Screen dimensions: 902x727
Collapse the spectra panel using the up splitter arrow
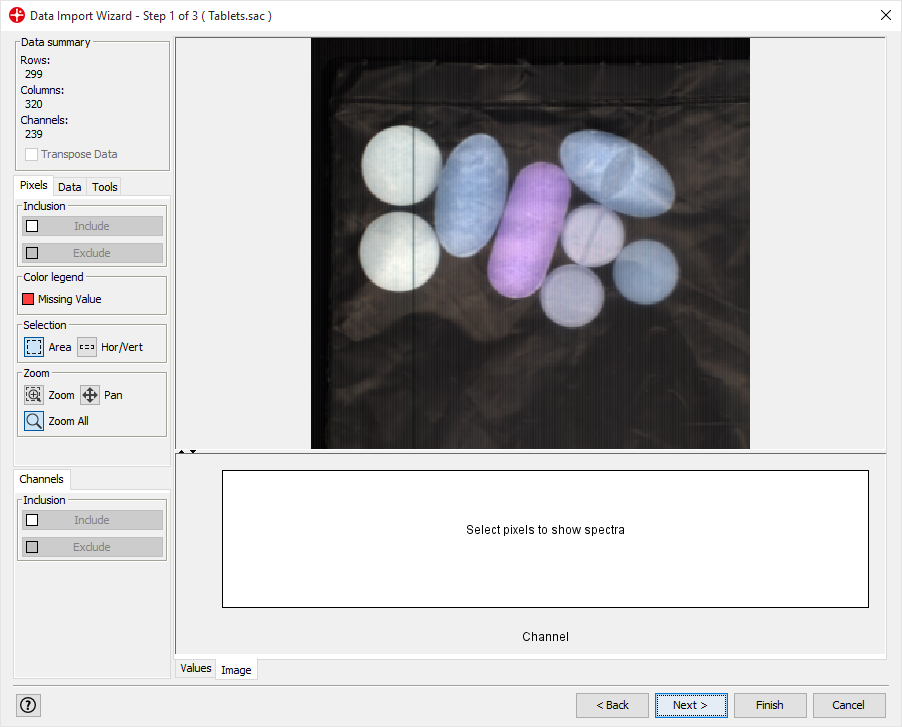(181, 452)
